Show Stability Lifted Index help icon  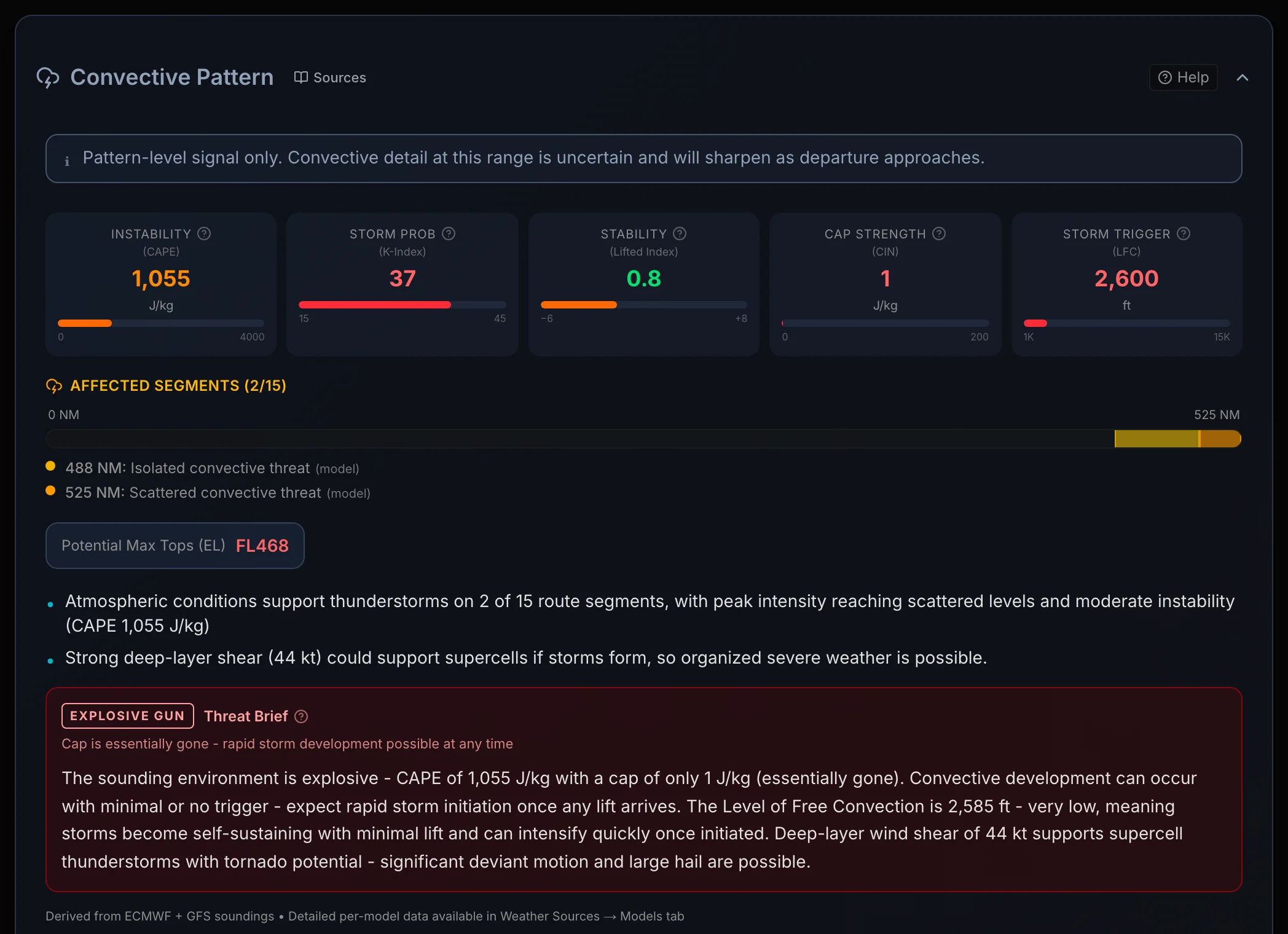(680, 233)
